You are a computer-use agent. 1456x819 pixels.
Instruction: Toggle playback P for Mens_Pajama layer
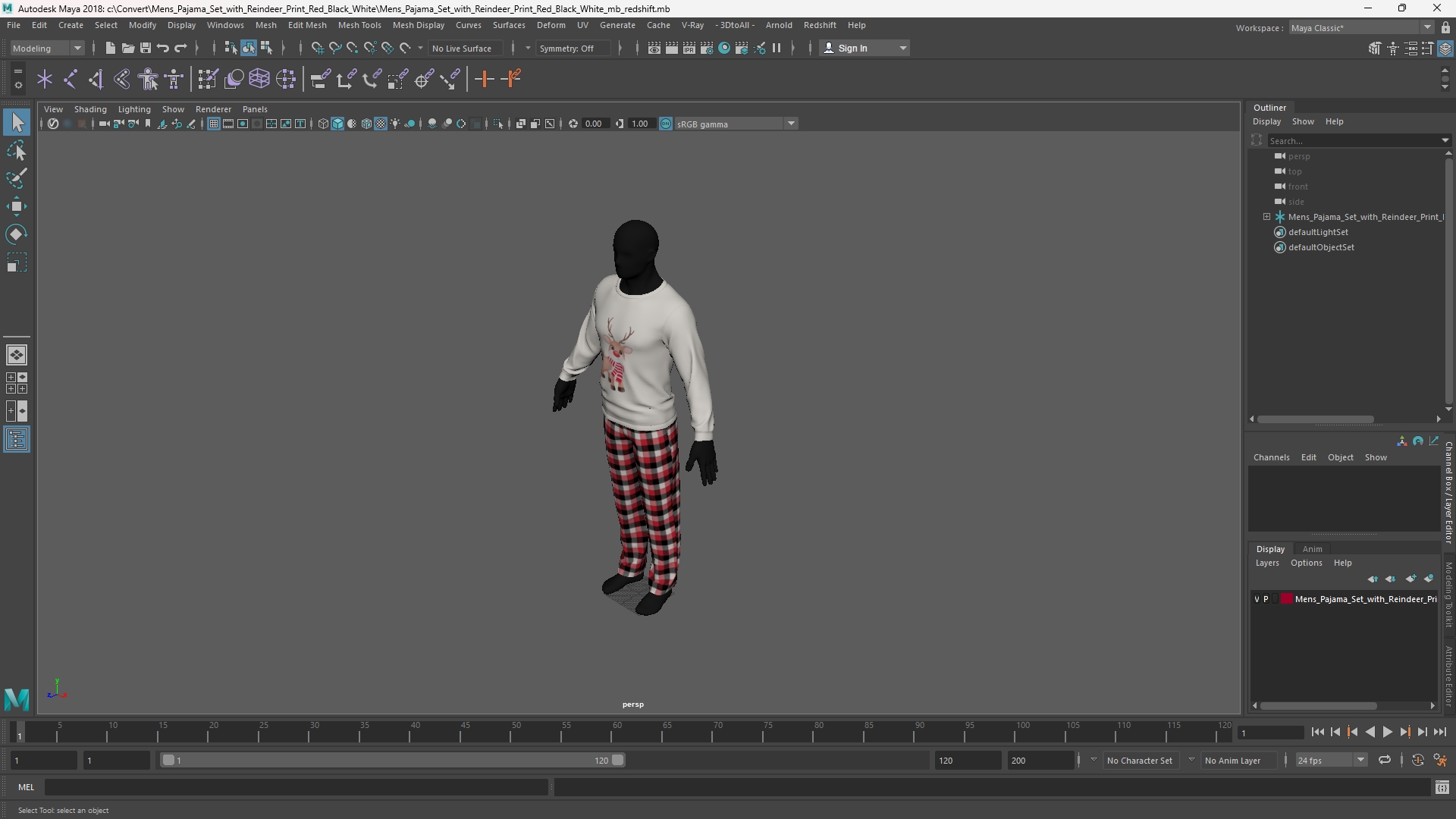1266,599
